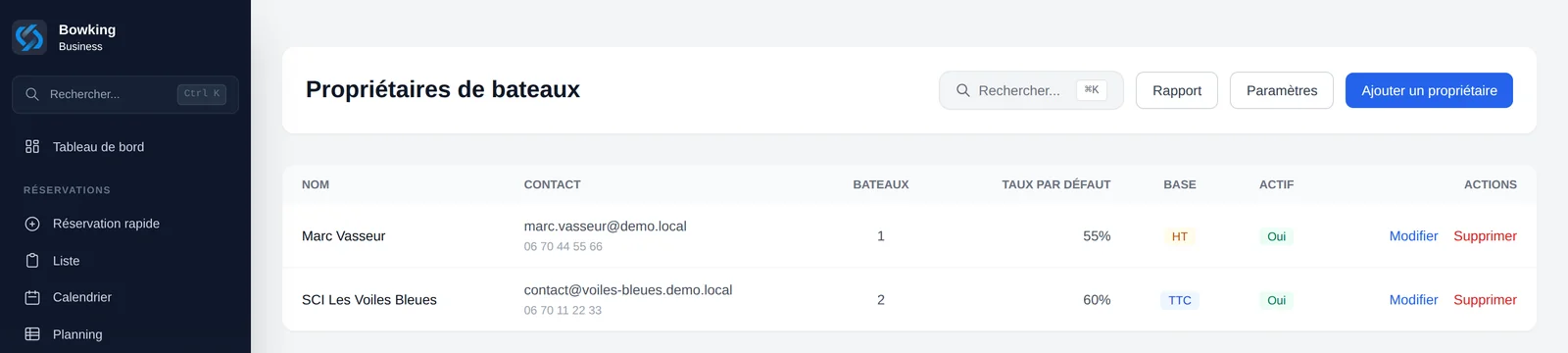
Task: Click the Planning table icon
Action: [x=32, y=334]
